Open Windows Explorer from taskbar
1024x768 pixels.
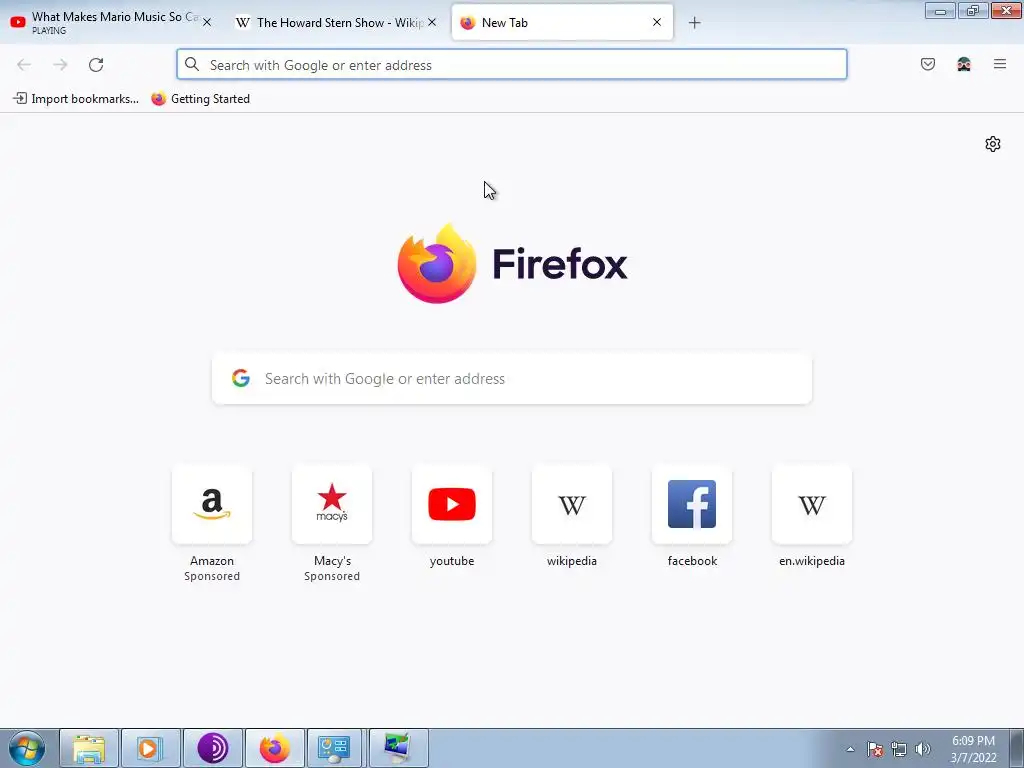(x=89, y=748)
